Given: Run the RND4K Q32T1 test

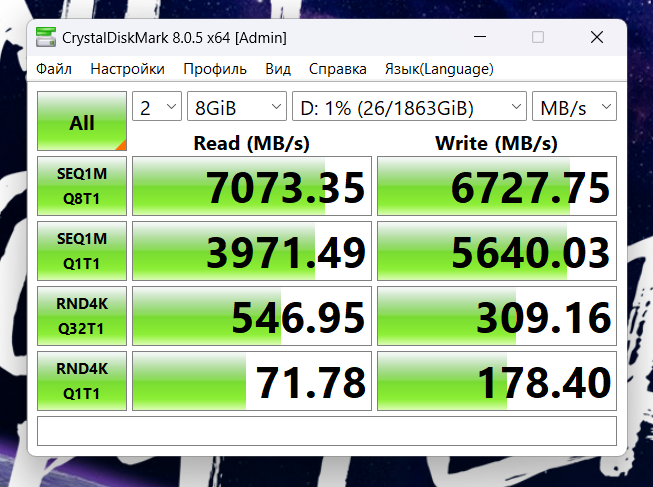Looking at the screenshot, I should (82, 316).
